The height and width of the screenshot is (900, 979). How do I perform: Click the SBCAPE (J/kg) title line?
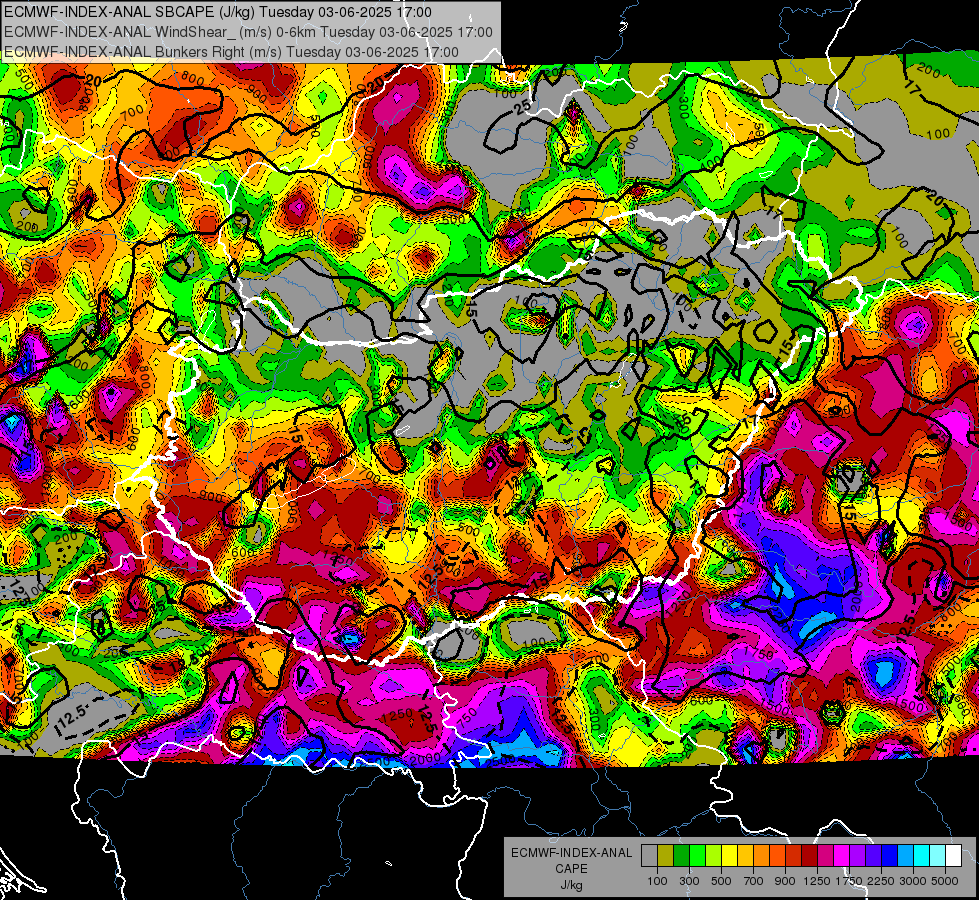tap(217, 12)
